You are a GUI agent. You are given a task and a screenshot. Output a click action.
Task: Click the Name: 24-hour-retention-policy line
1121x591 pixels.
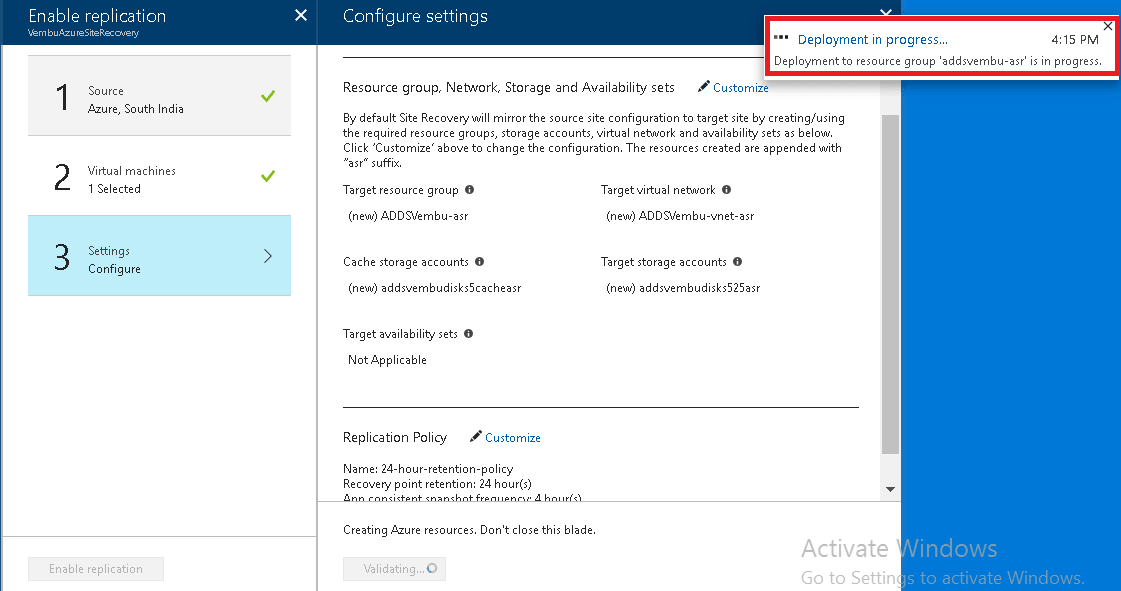tap(428, 469)
